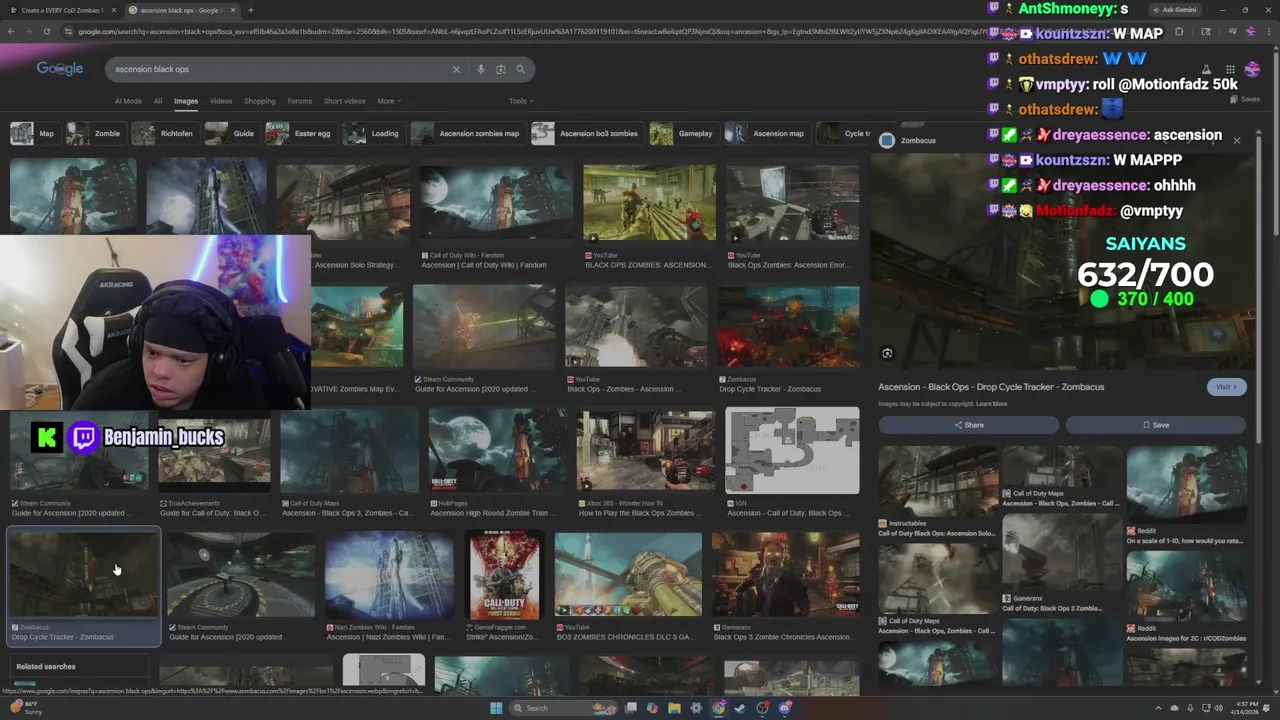The width and height of the screenshot is (1280, 720).
Task: Select the Ascension bo3 zombies chip
Action: click(587, 133)
